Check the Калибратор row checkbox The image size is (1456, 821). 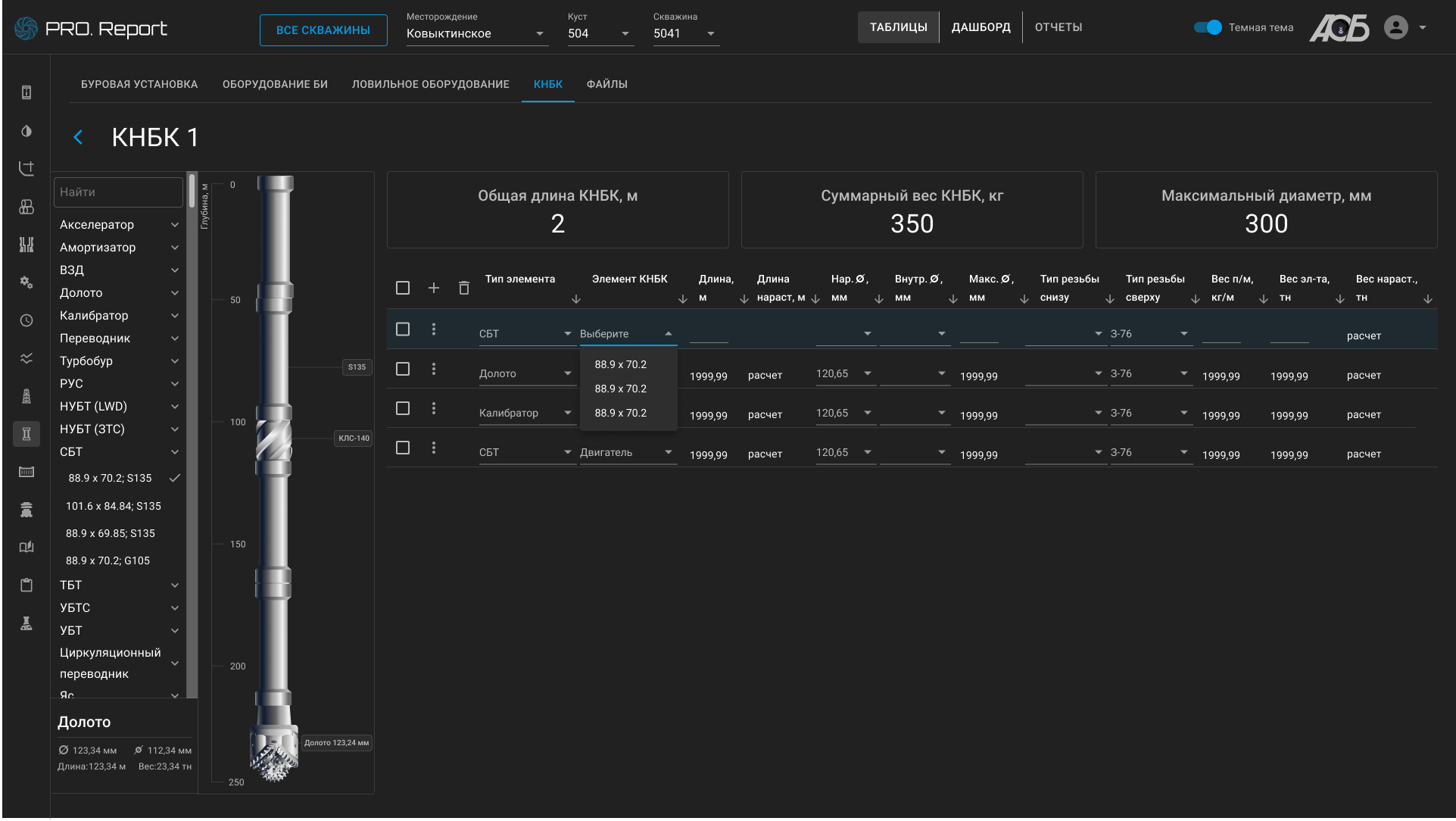click(403, 408)
